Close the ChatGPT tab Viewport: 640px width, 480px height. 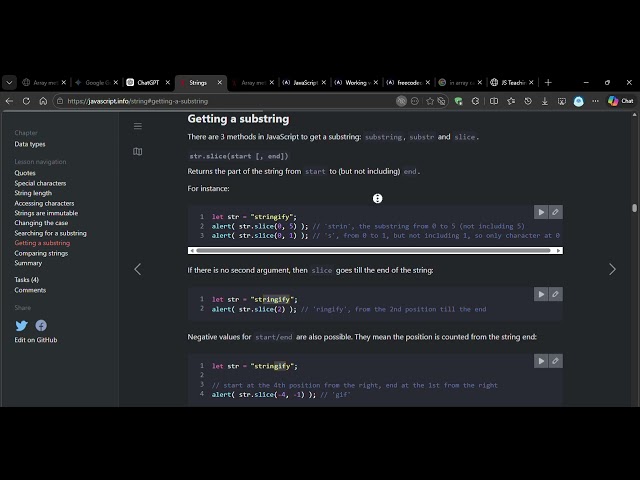pyautogui.click(x=168, y=82)
